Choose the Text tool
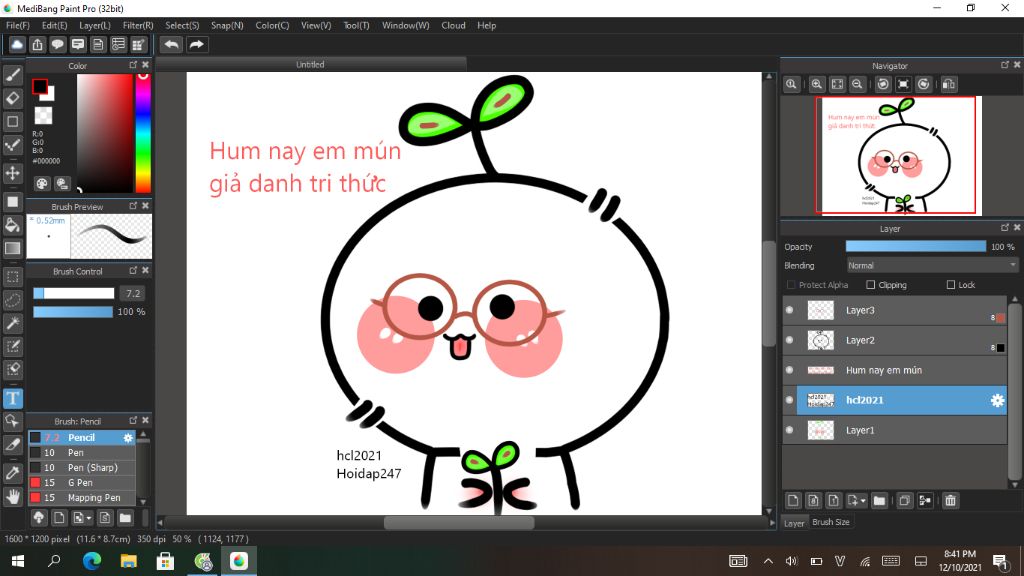 pyautogui.click(x=13, y=398)
